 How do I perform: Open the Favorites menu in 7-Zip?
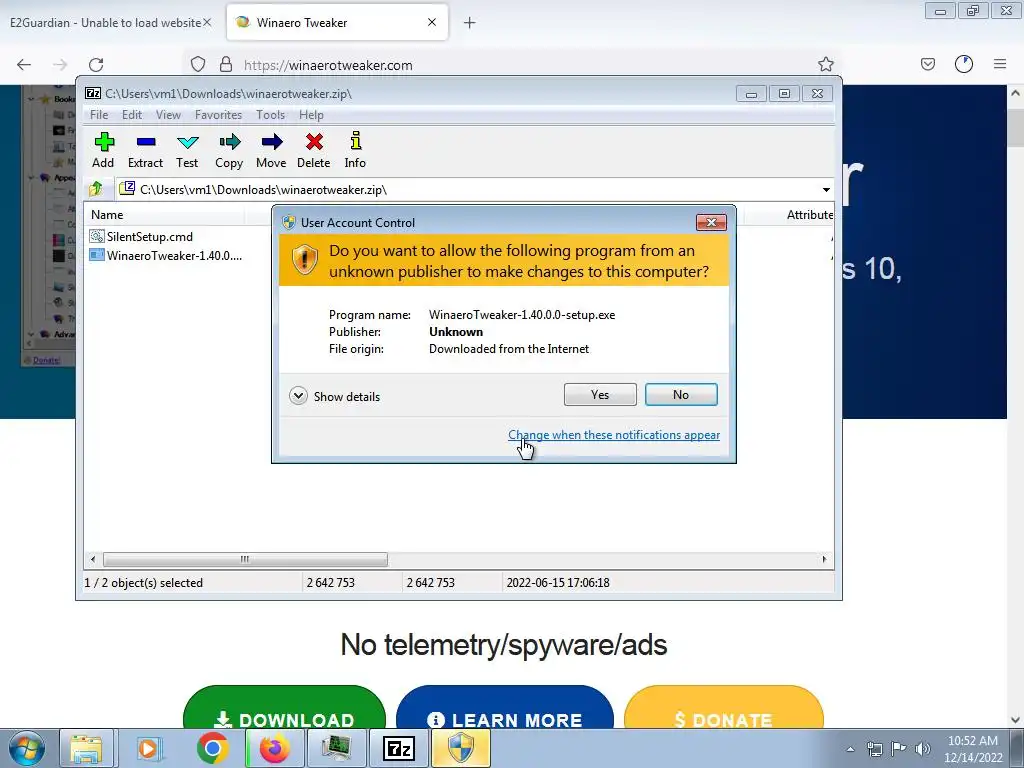[218, 115]
